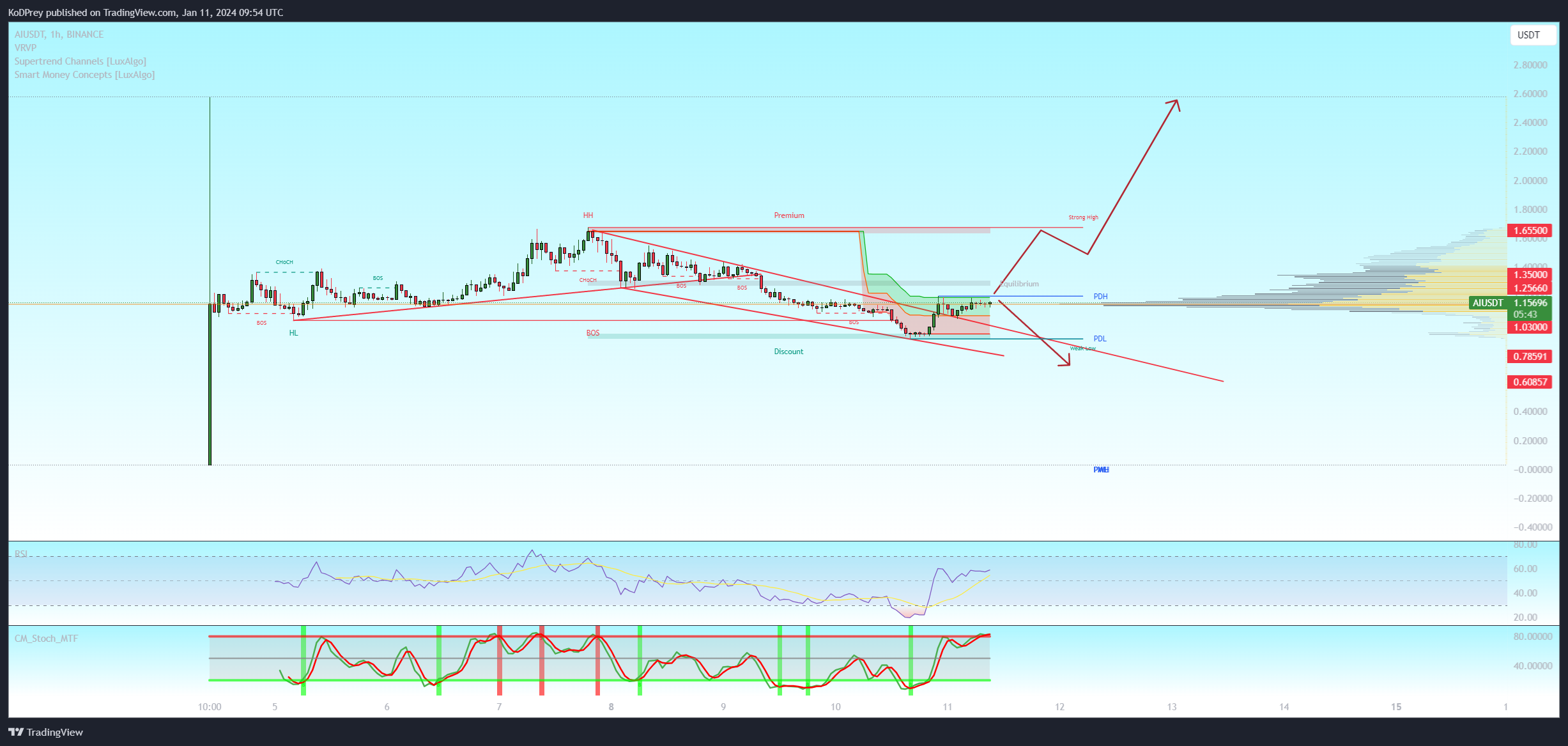Viewport: 1568px width, 746px height.
Task: Click 2.60000 on the price axis
Action: [x=1530, y=94]
